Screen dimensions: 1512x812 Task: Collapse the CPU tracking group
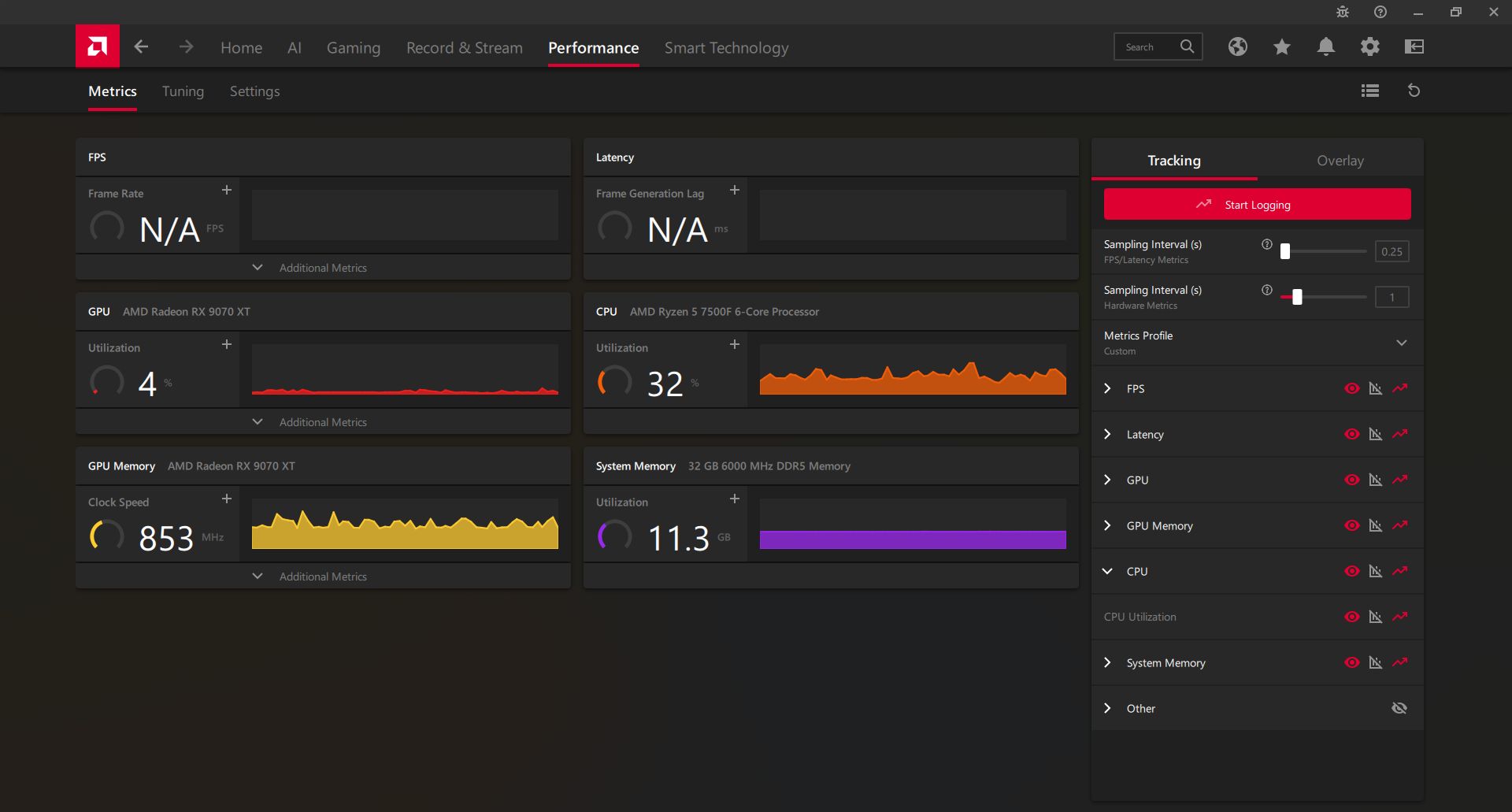coord(1108,571)
